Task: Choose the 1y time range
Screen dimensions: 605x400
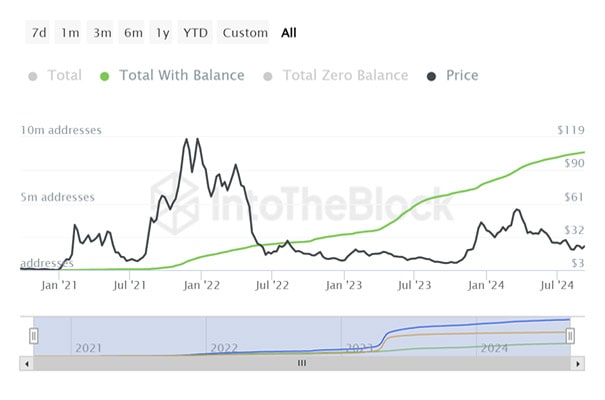Action: pyautogui.click(x=162, y=33)
